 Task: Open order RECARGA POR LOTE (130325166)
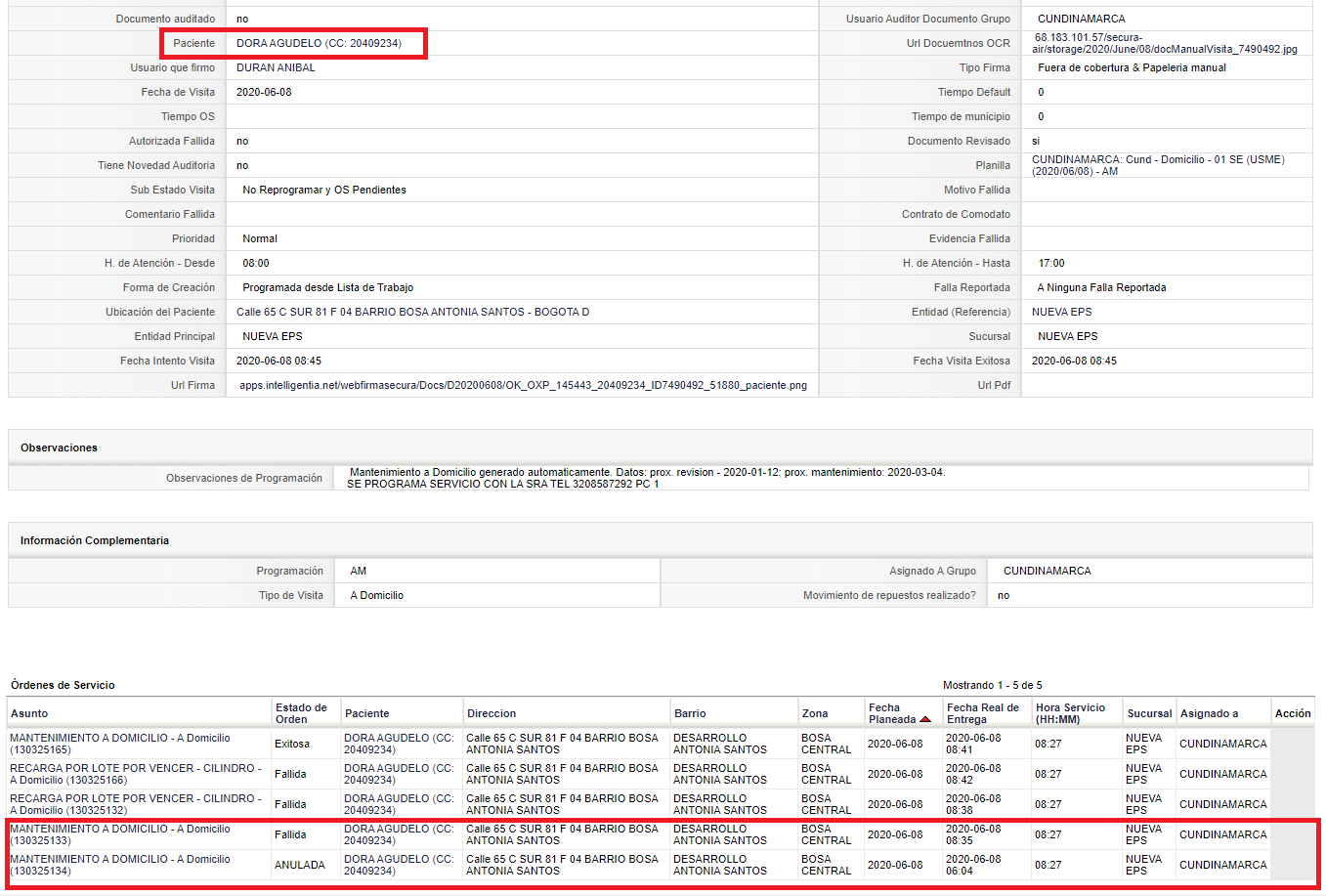point(135,774)
